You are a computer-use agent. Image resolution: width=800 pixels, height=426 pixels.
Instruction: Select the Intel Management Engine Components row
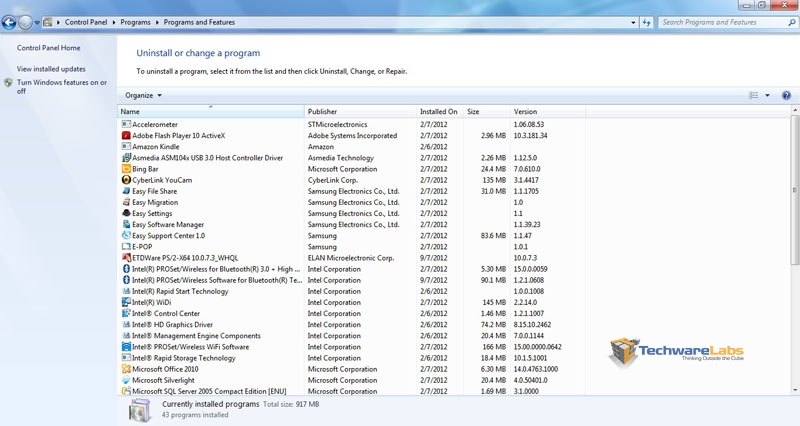[x=352, y=336]
